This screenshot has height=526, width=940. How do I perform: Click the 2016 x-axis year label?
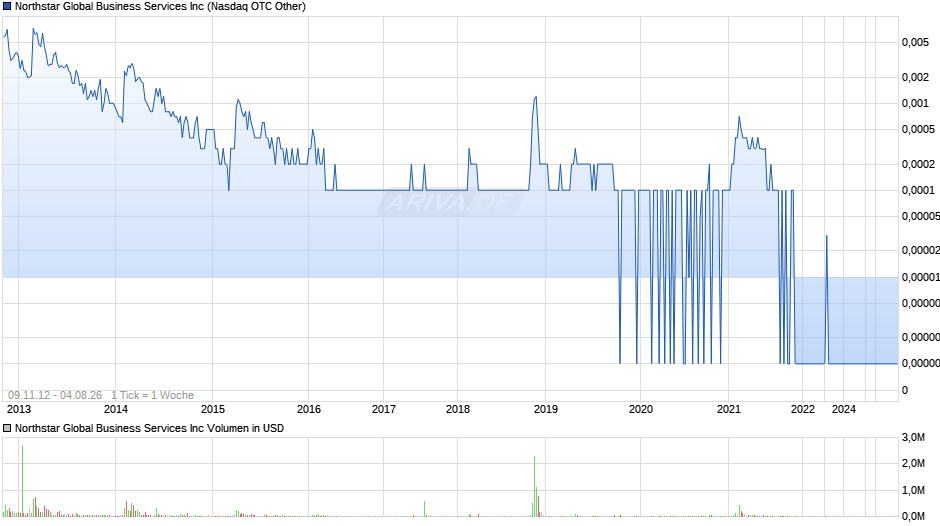pyautogui.click(x=309, y=409)
